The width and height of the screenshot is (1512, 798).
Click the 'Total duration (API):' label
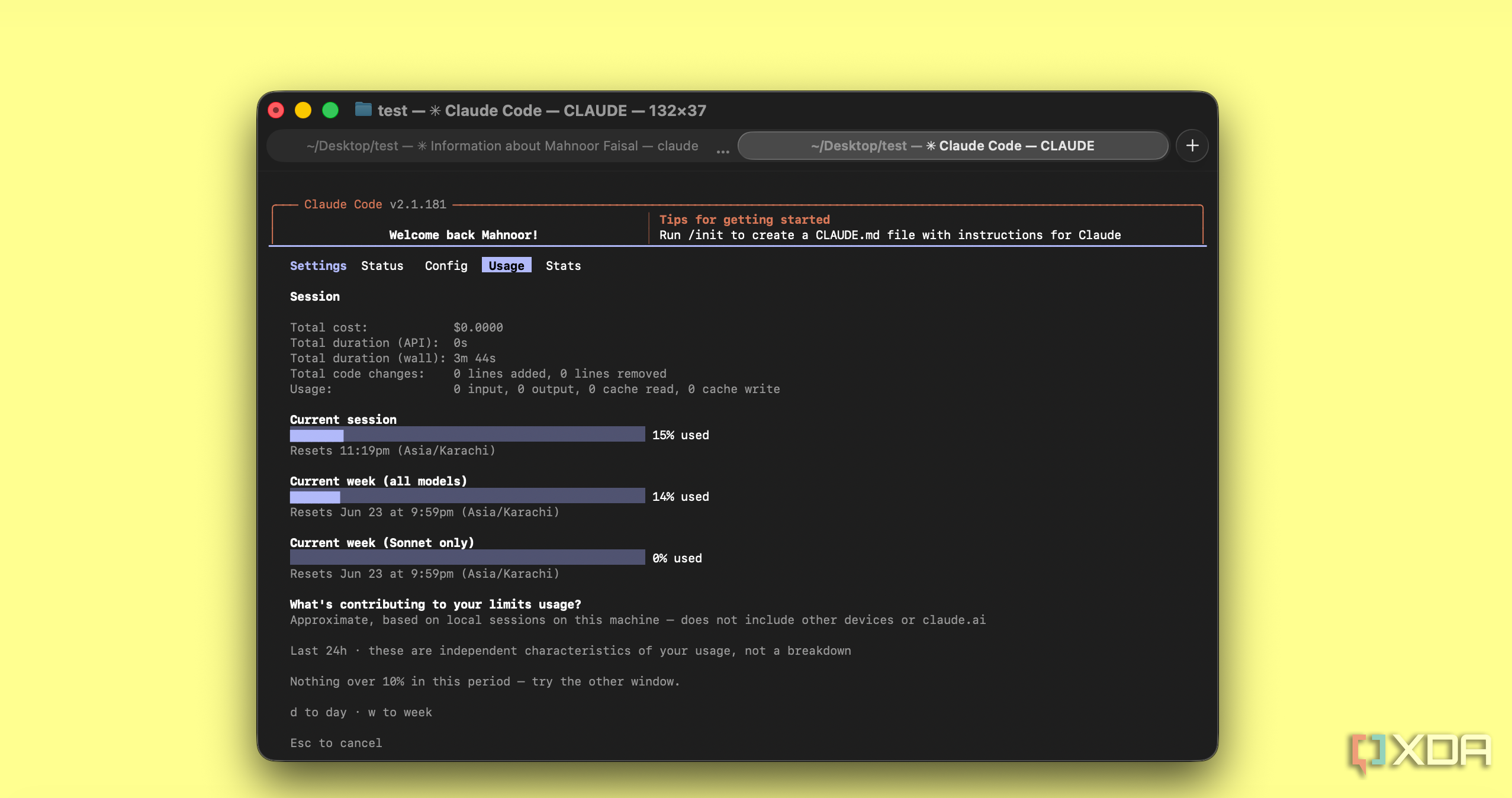(364, 343)
